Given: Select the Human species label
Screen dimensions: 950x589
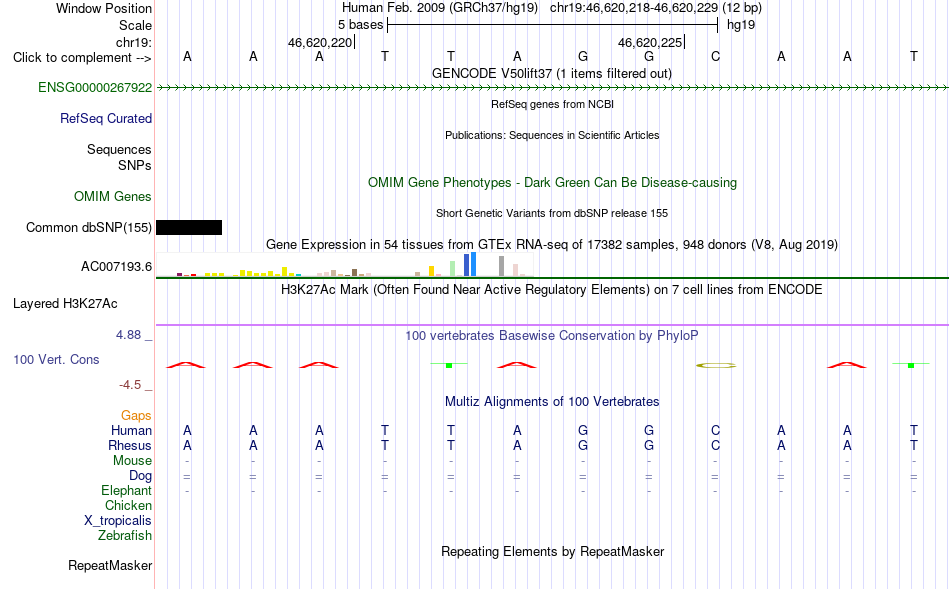Looking at the screenshot, I should click(131, 430).
